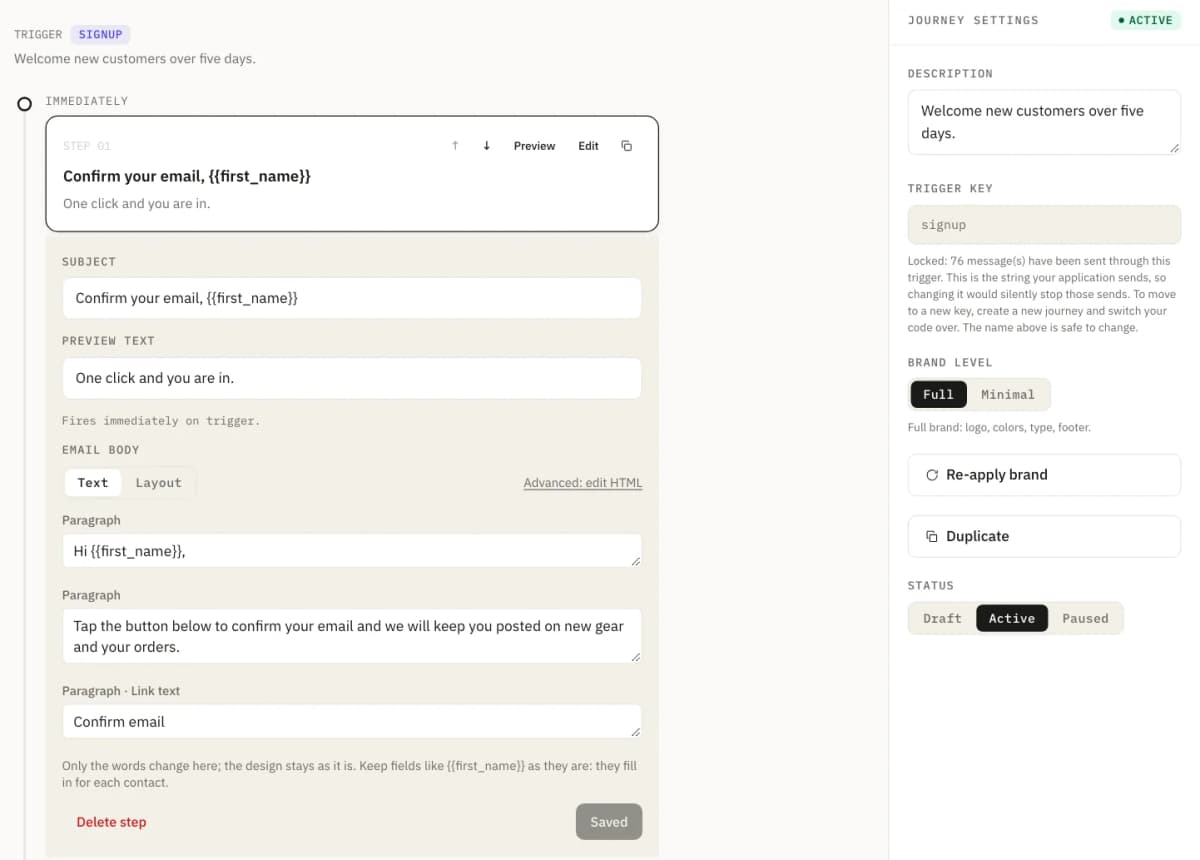Screen dimensions: 1200x860
Task: Set brand level to Full
Action: click(x=938, y=394)
